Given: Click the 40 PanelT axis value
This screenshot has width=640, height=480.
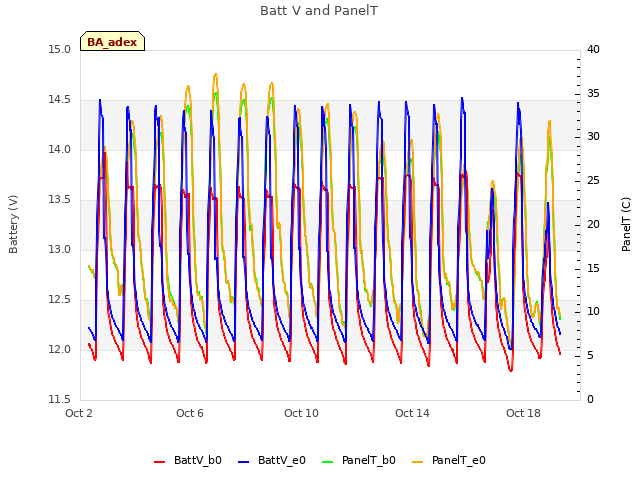Looking at the screenshot, I should tap(593, 50).
